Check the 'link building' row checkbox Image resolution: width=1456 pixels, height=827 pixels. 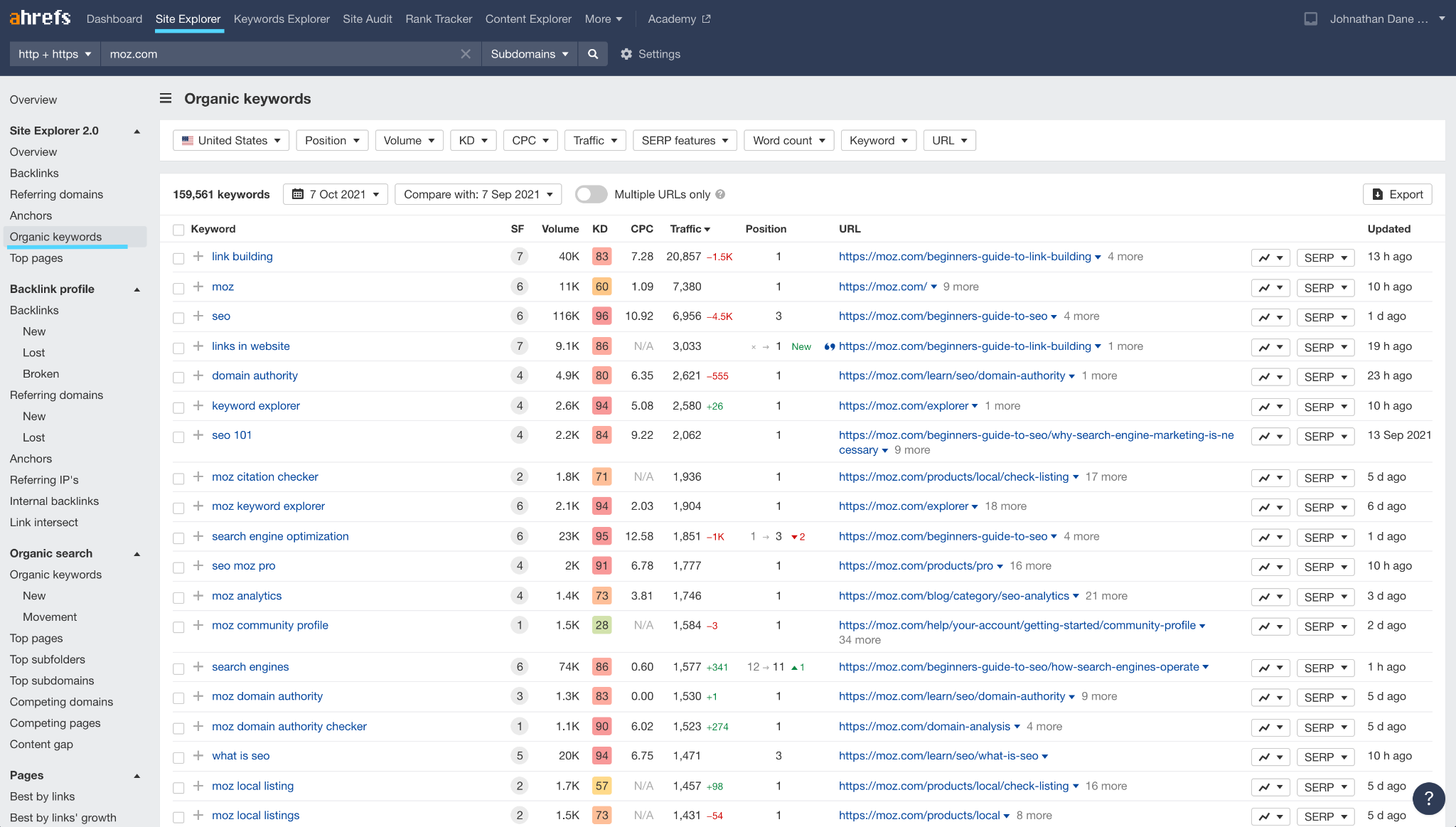pos(178,258)
